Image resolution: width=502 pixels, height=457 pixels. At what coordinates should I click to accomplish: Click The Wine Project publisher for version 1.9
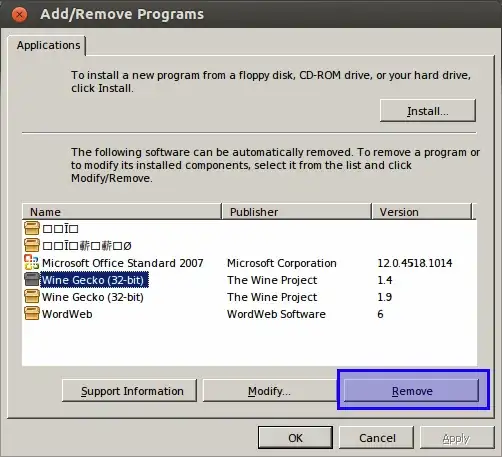tap(272, 297)
